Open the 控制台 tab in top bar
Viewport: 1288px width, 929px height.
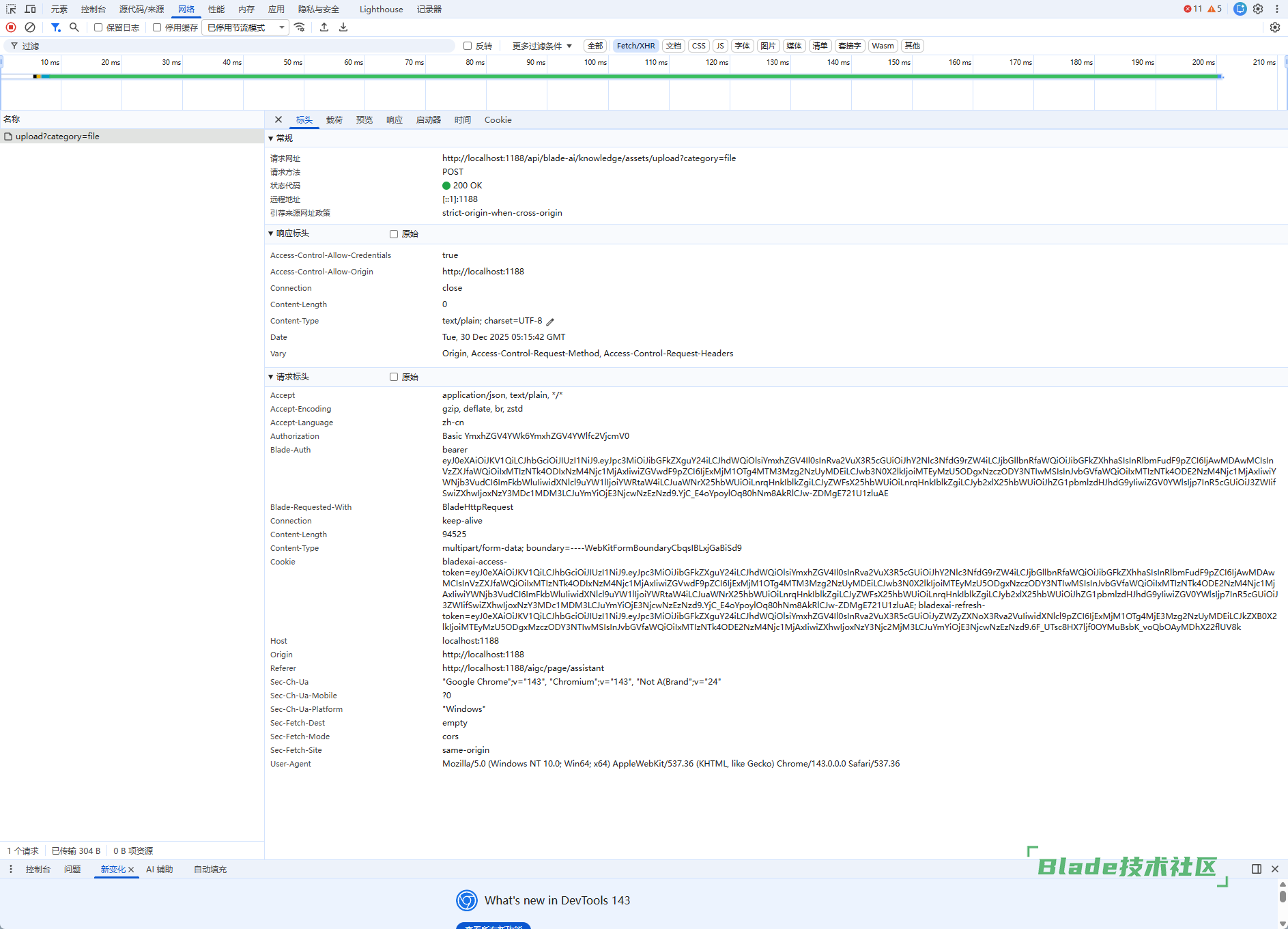(93, 9)
